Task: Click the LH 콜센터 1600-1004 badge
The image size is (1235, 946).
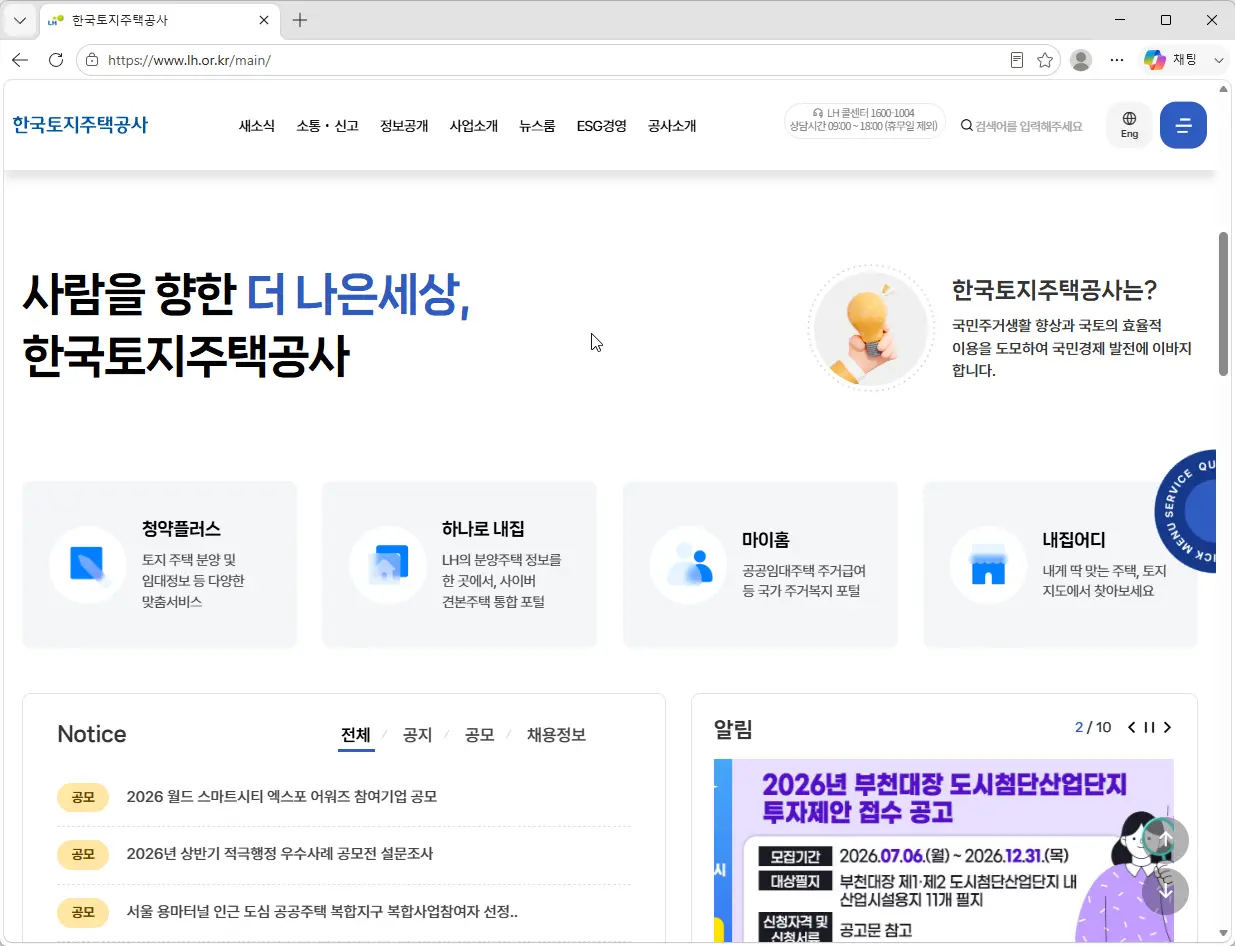Action: coord(864,120)
